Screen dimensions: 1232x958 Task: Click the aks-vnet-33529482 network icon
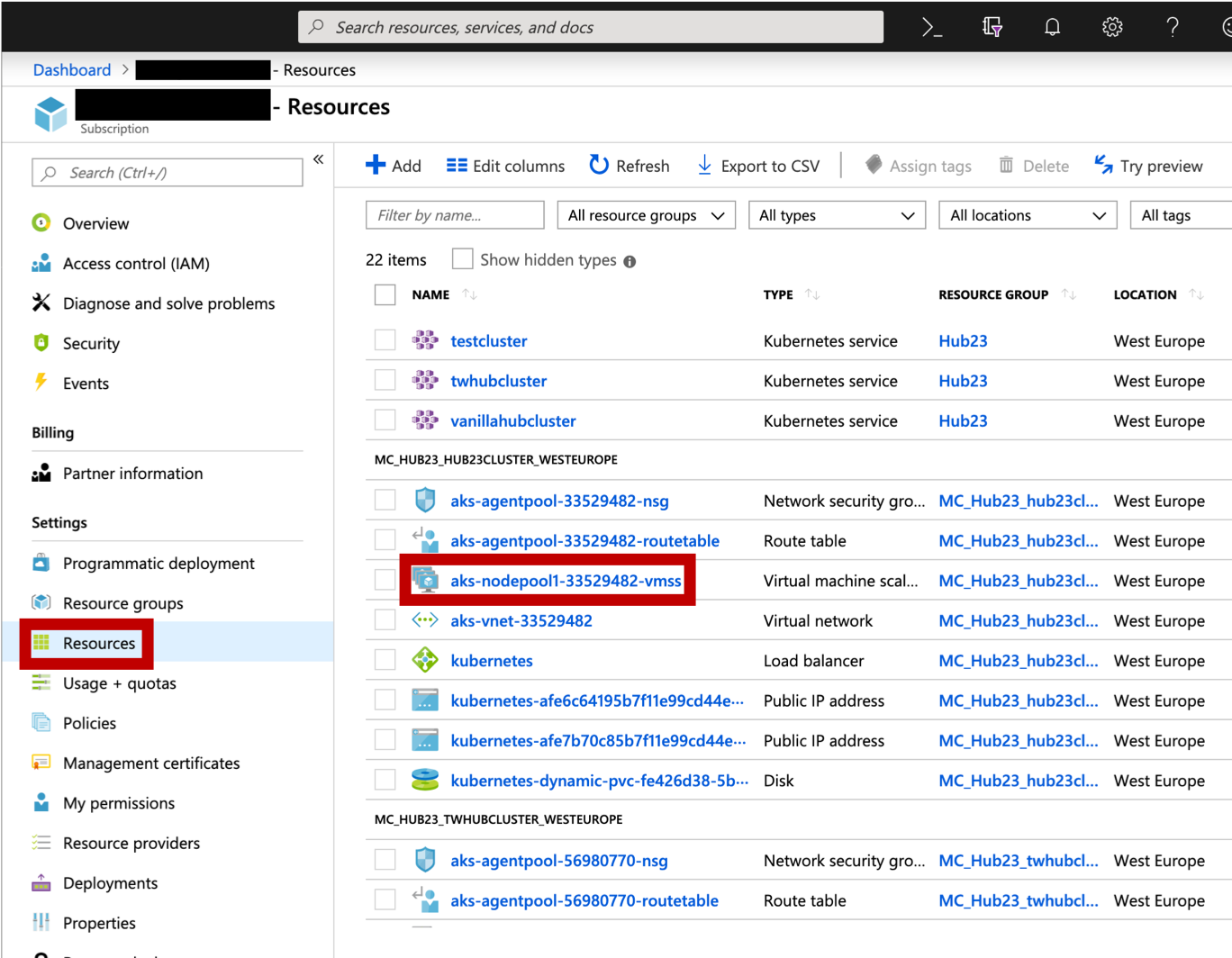click(425, 620)
